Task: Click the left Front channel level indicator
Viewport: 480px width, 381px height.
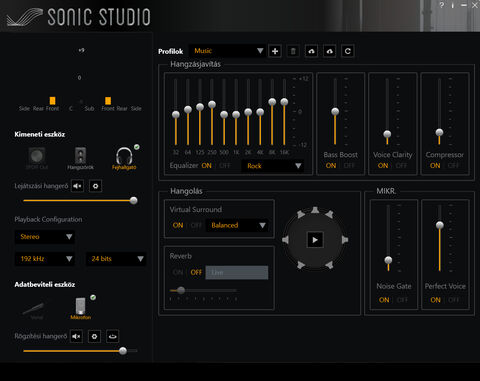Action: [x=52, y=101]
